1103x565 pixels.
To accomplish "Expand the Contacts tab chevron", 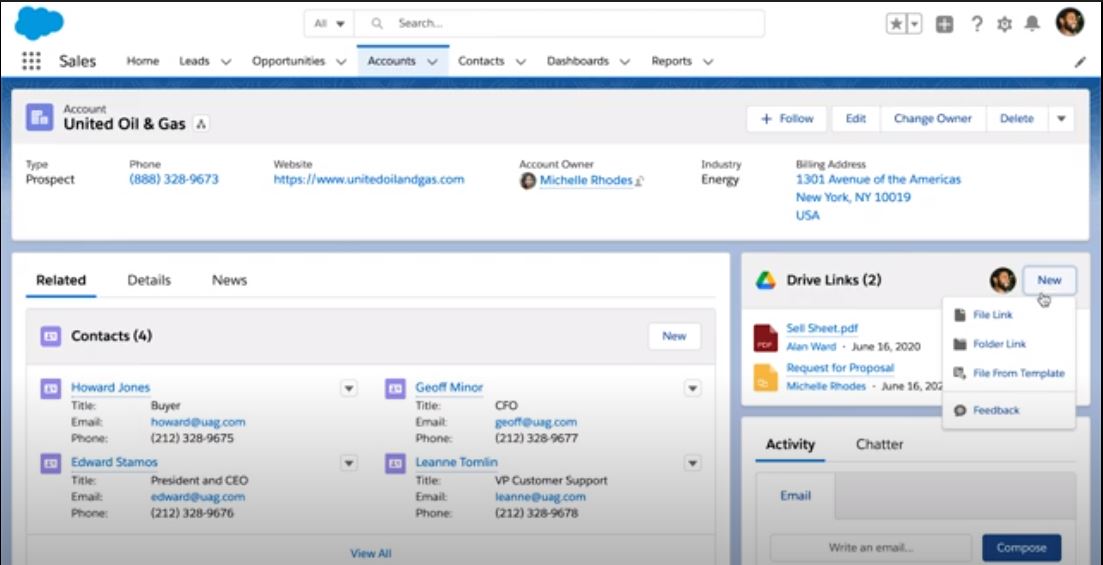I will (x=521, y=62).
